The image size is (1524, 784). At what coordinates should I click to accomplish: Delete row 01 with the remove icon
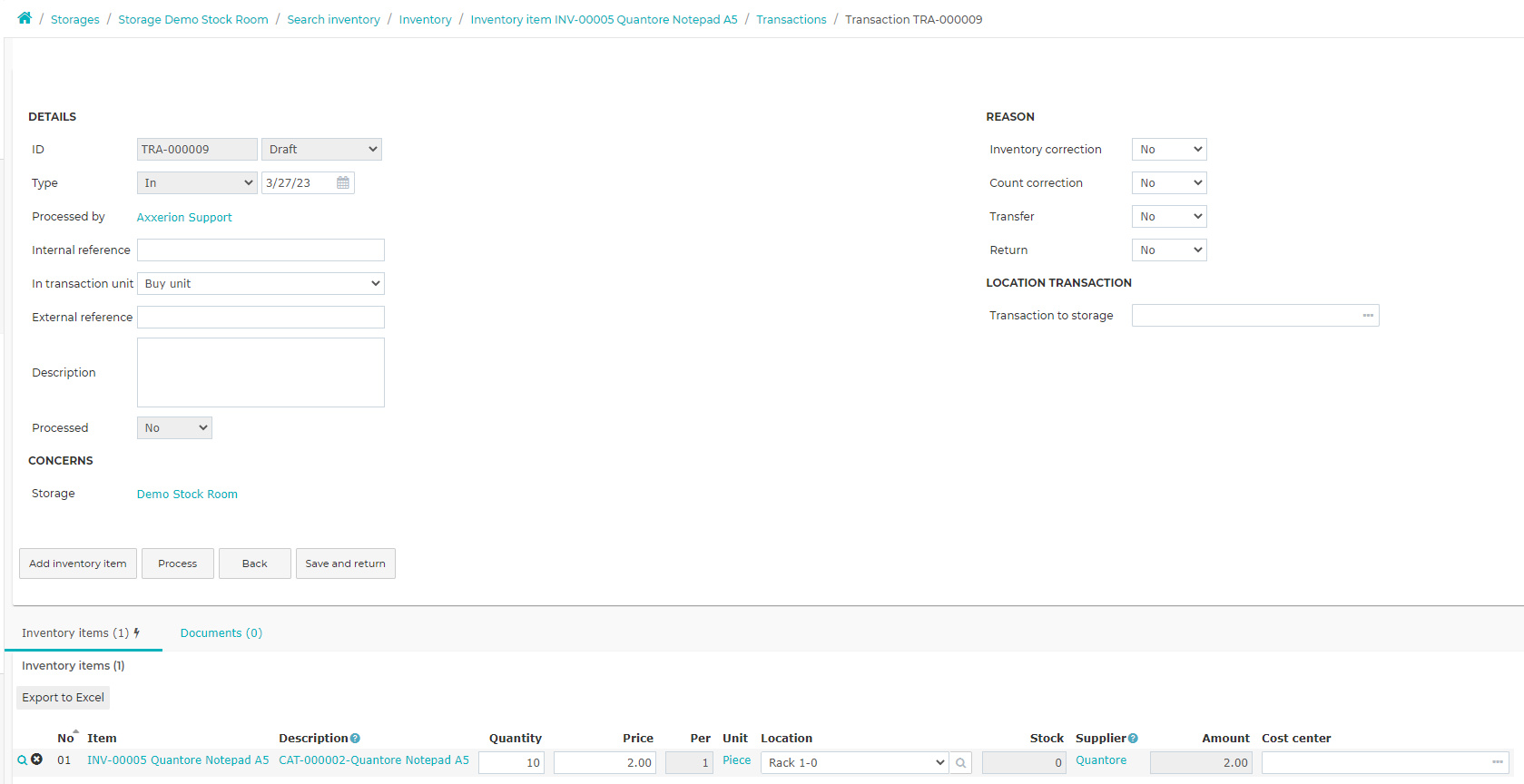(x=36, y=759)
